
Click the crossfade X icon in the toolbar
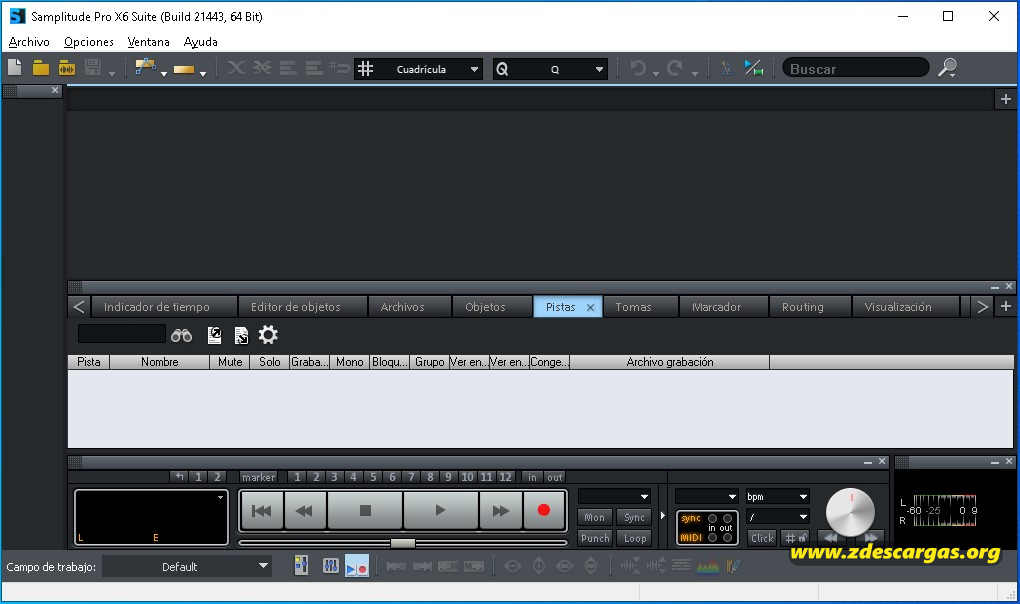click(x=235, y=68)
